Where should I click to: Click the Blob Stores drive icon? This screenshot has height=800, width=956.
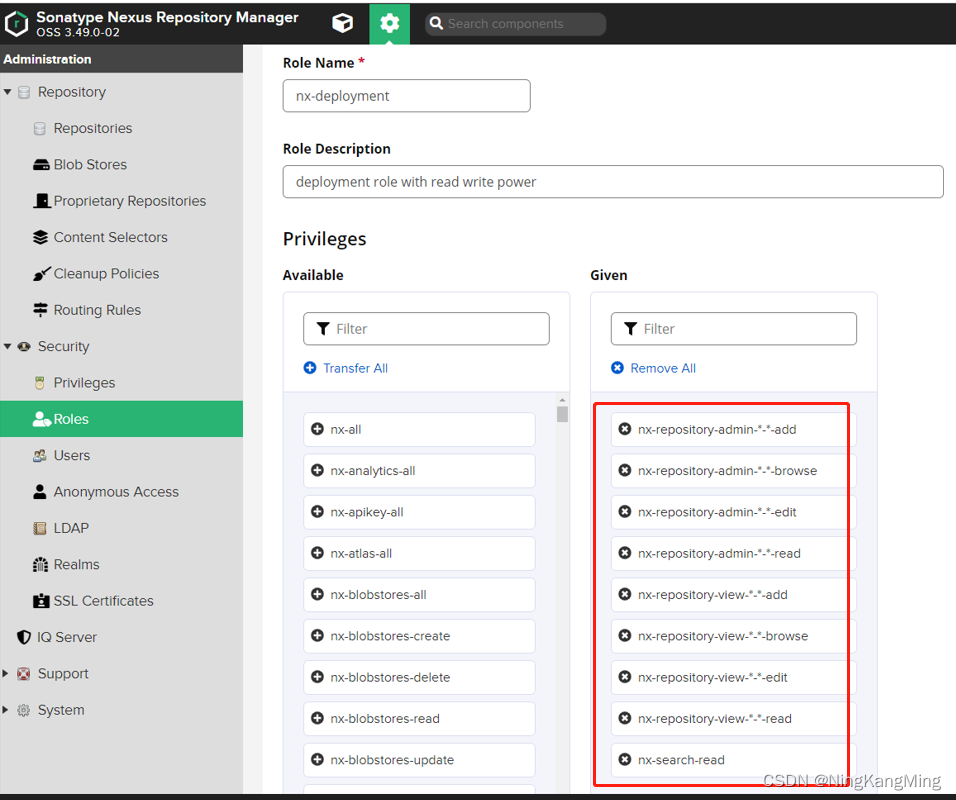[41, 165]
